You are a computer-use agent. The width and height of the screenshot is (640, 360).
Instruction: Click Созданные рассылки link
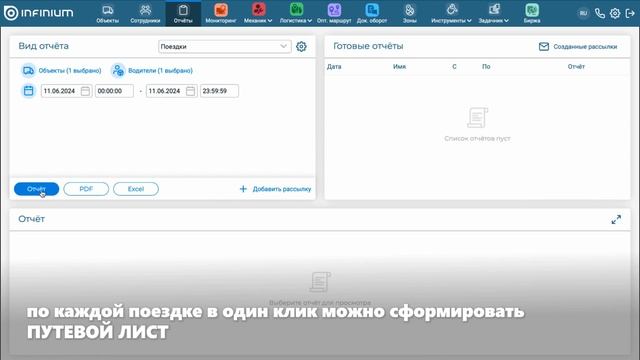pos(578,47)
